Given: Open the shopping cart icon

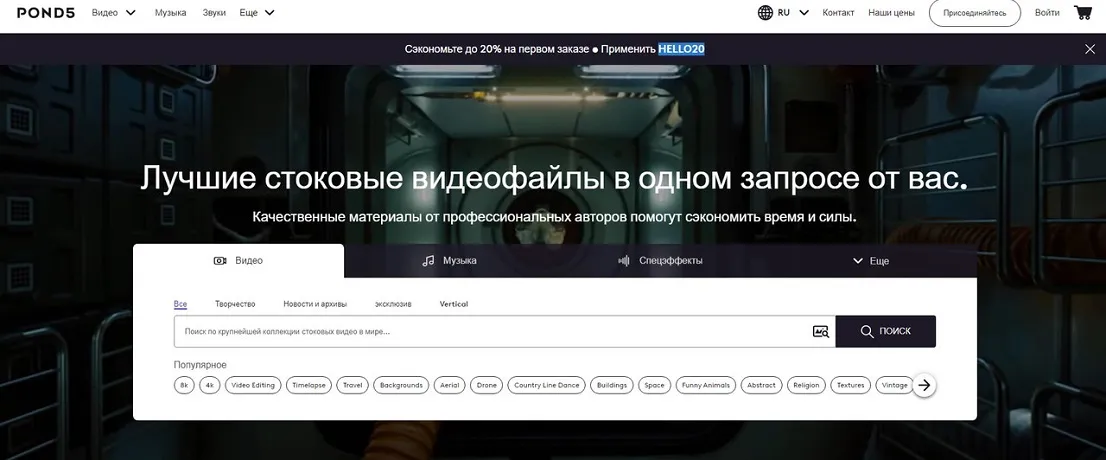Looking at the screenshot, I should tap(1082, 13).
